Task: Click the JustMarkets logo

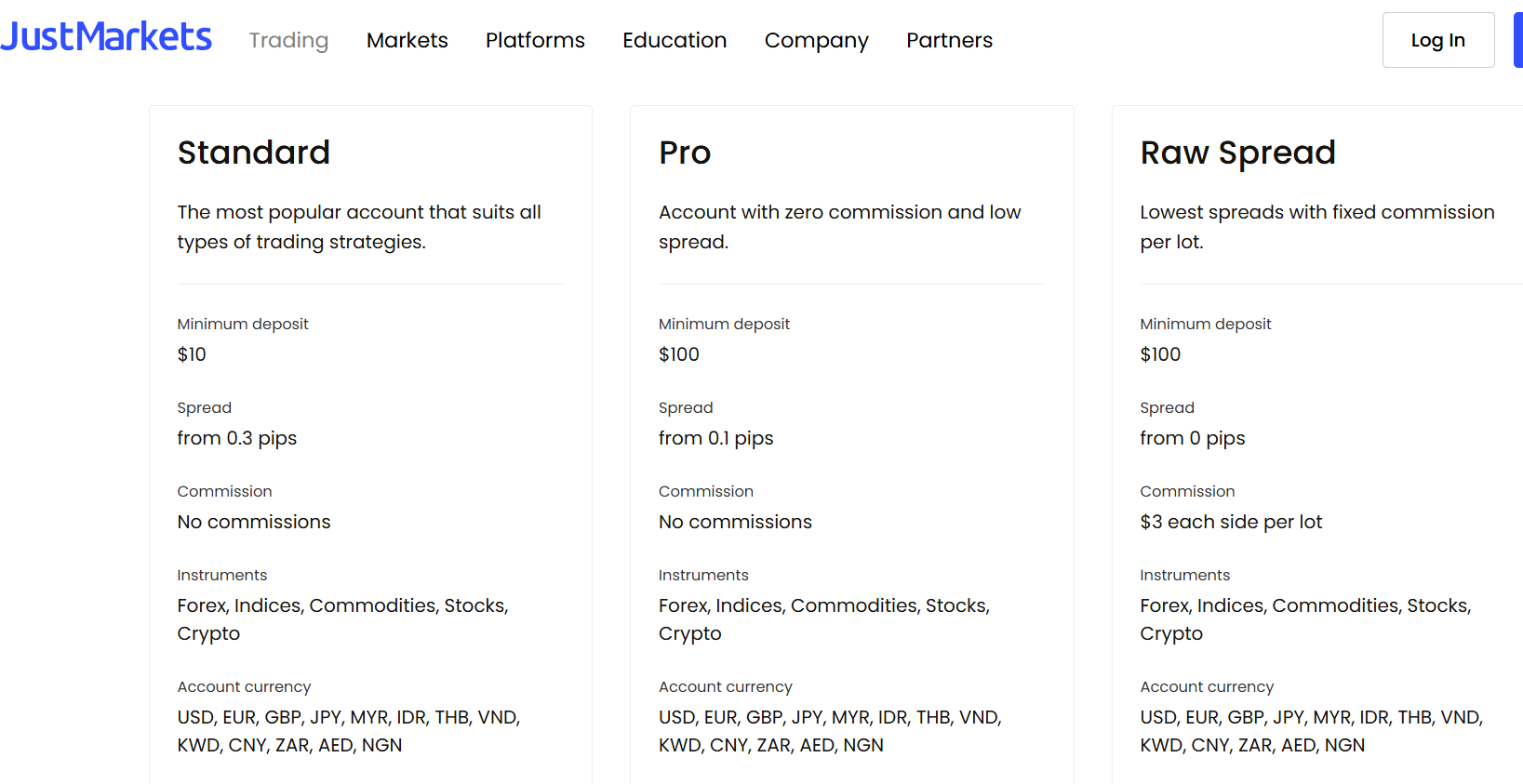Action: [106, 37]
